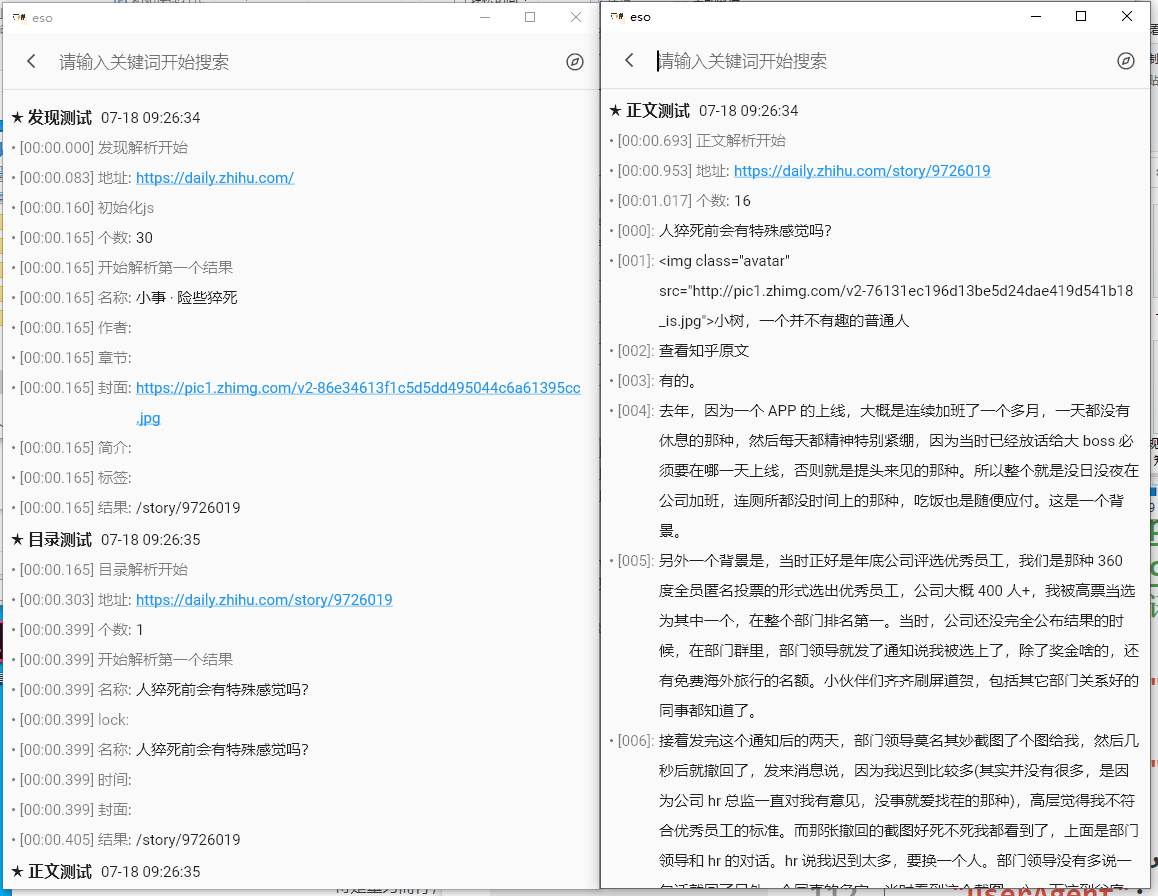Open the discover compass icon in left window

pyautogui.click(x=575, y=61)
